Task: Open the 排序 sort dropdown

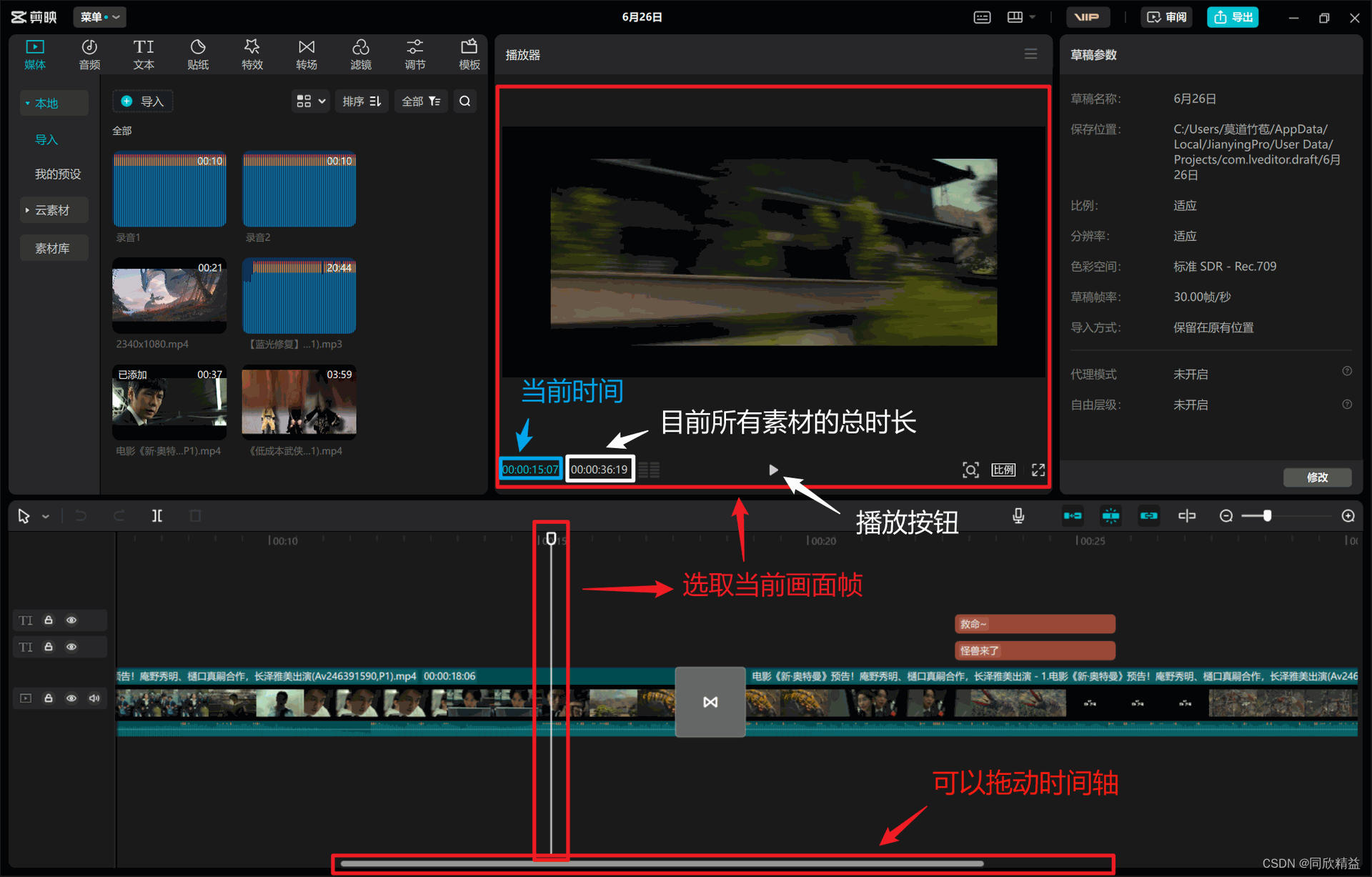Action: (362, 101)
